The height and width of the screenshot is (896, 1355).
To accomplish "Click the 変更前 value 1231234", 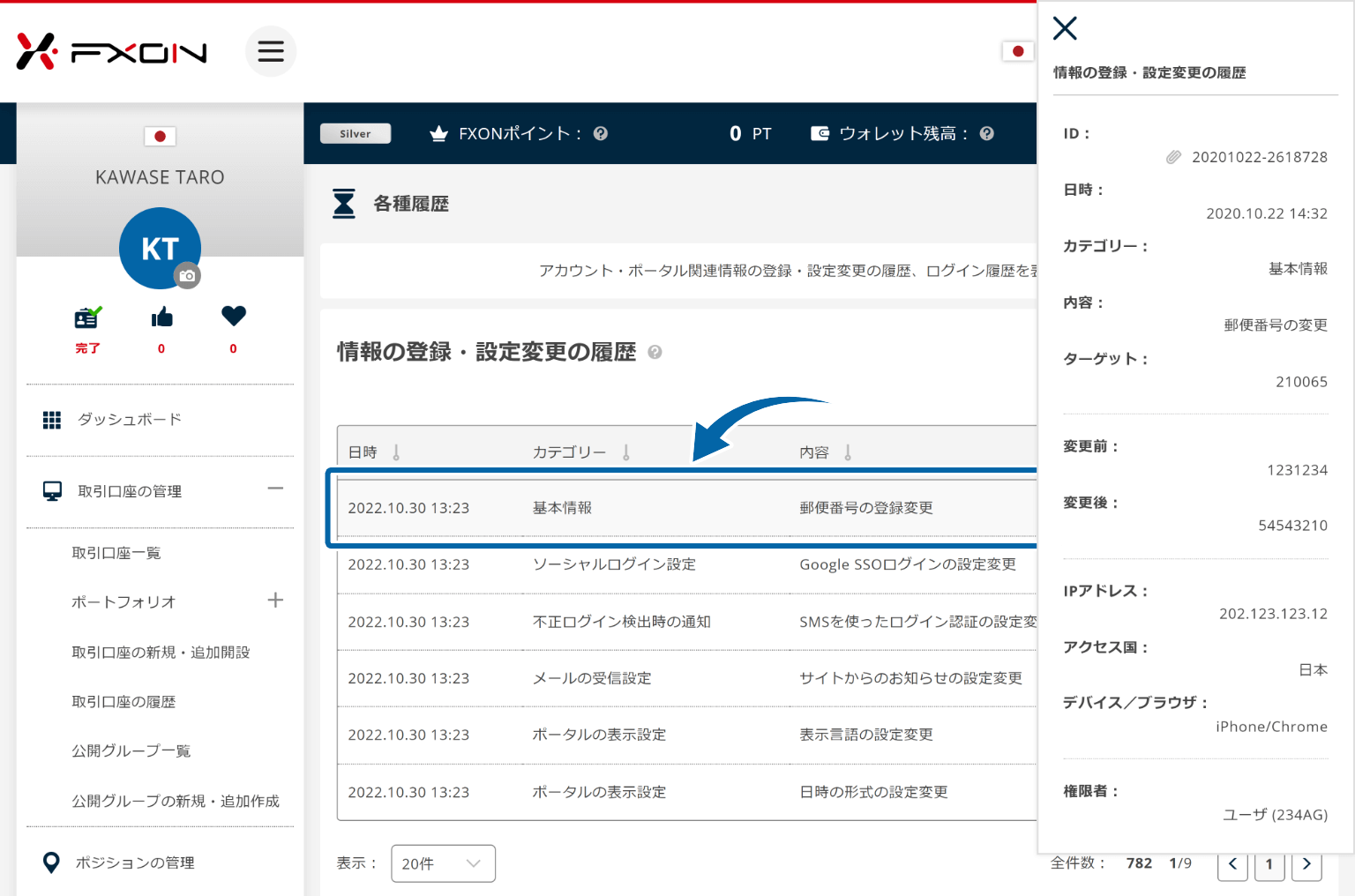I will click(x=1298, y=470).
